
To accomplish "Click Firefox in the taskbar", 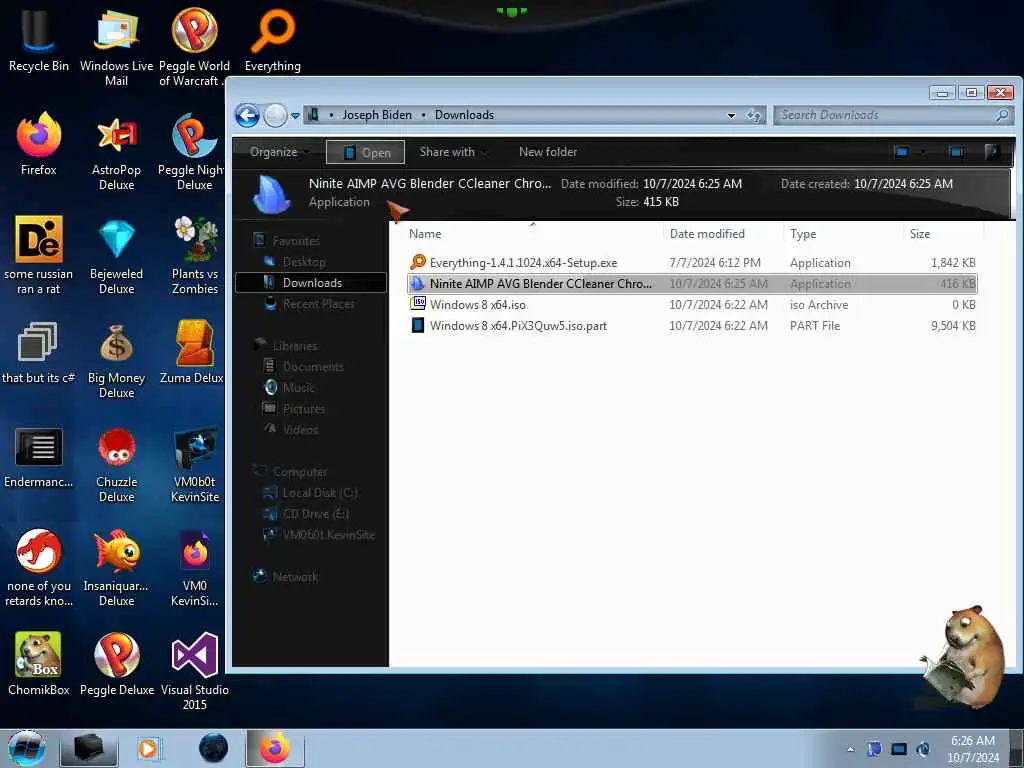I will (275, 748).
